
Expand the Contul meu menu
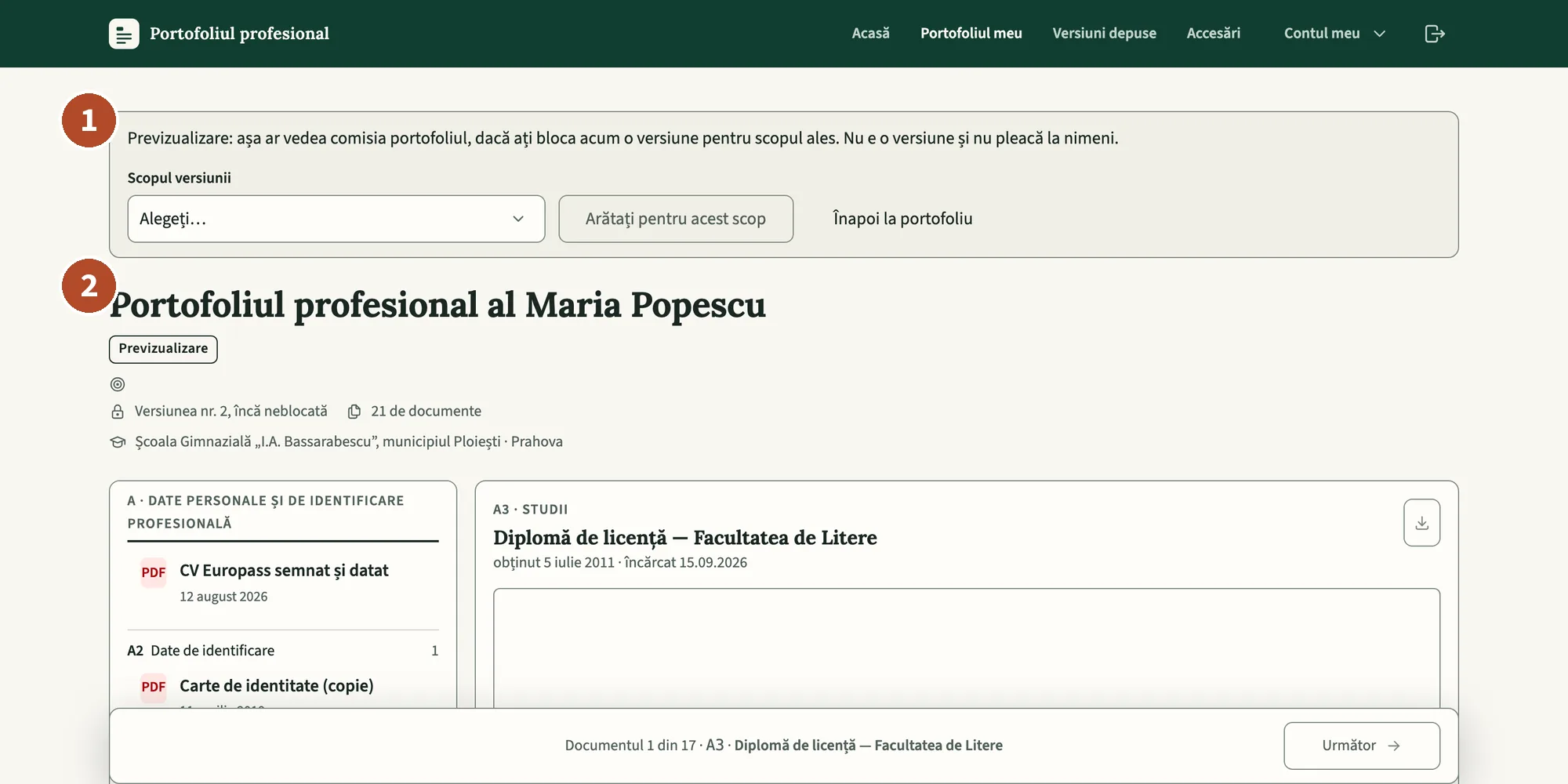pos(1334,34)
